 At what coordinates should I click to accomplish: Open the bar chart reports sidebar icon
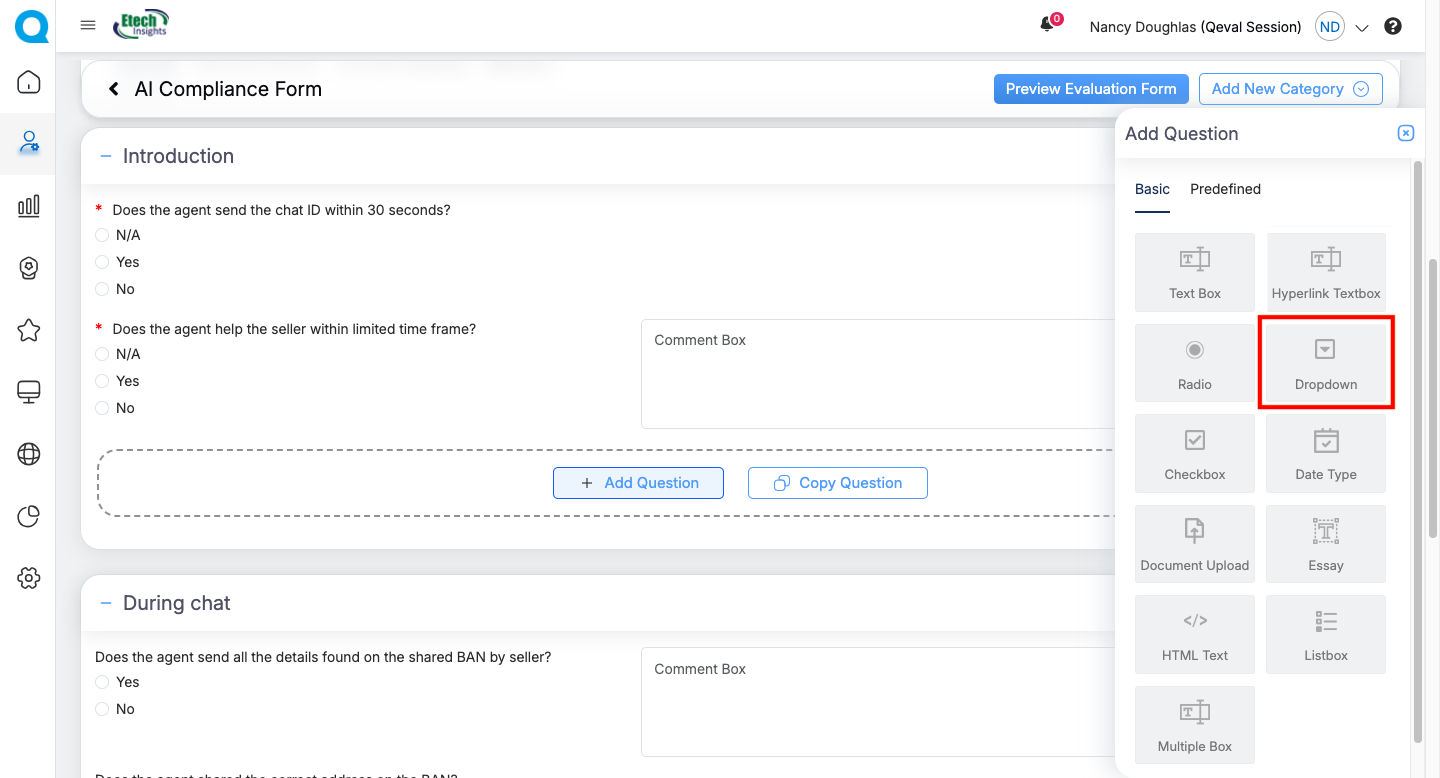click(x=29, y=206)
